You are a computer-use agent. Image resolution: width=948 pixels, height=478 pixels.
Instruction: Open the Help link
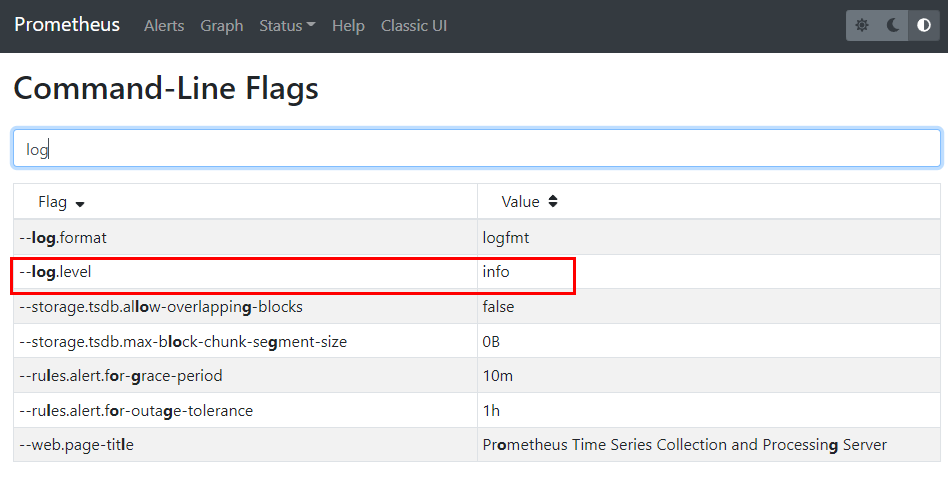pos(348,26)
